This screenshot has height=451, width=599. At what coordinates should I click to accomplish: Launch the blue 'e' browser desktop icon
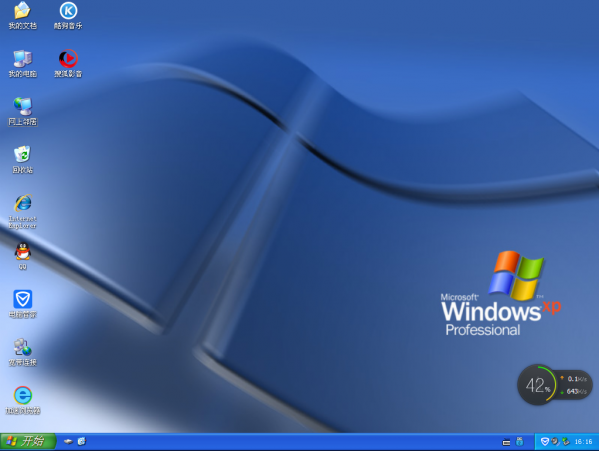click(x=23, y=395)
